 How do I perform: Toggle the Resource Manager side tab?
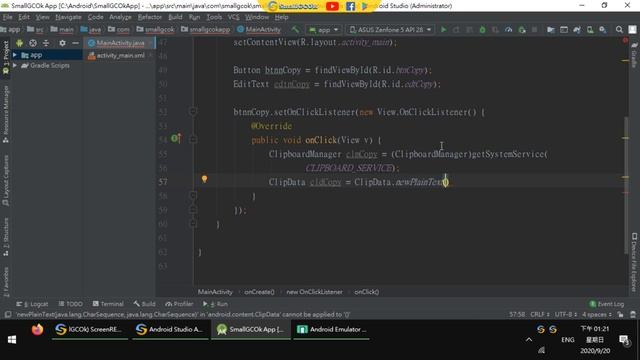(6, 114)
